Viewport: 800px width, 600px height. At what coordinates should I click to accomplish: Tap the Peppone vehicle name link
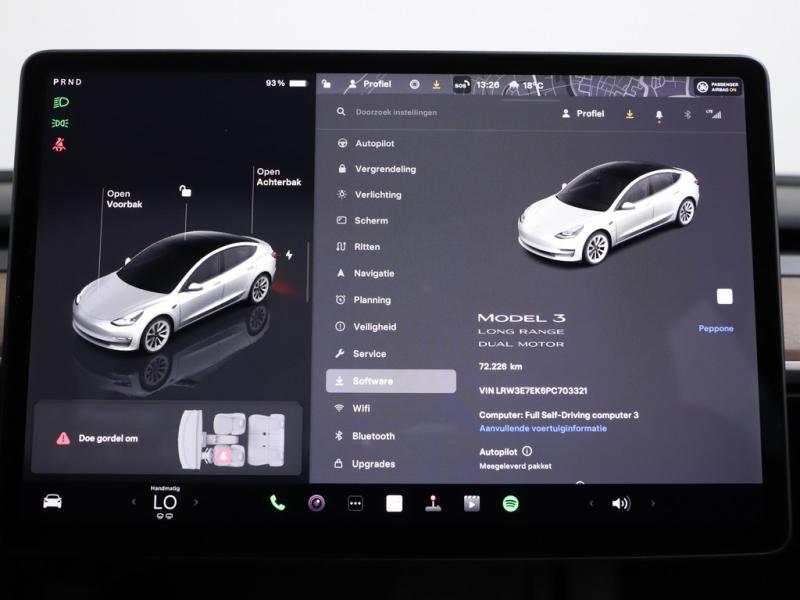716,329
